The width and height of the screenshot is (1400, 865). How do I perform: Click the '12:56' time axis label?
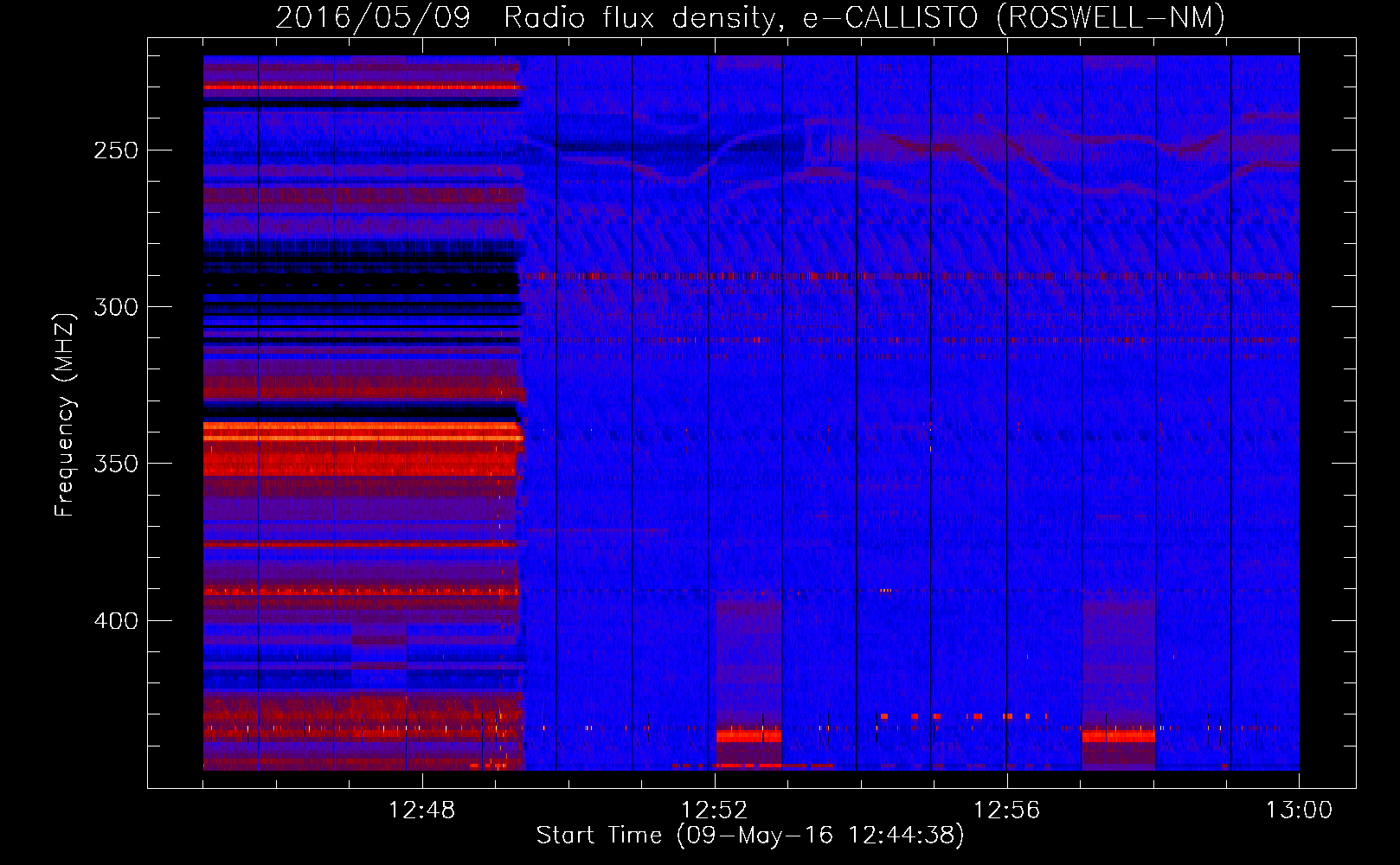(x=1007, y=811)
